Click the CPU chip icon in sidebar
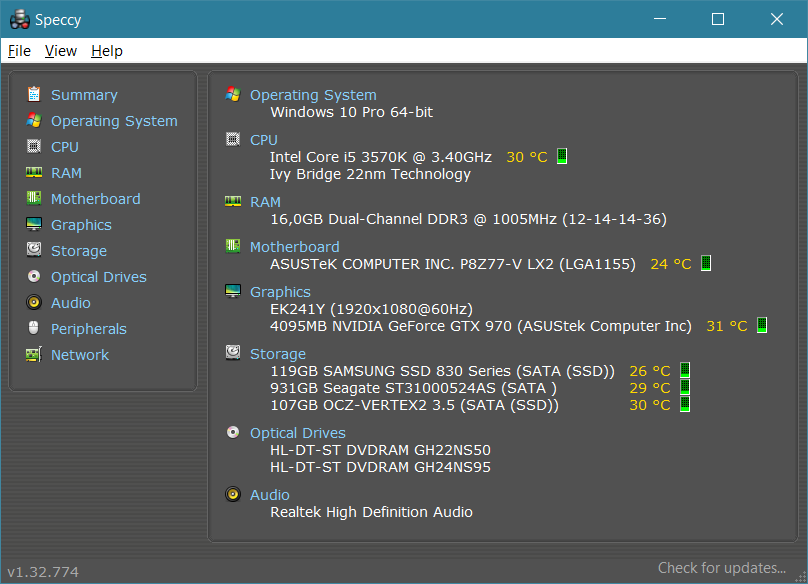This screenshot has height=584, width=808. [x=34, y=146]
